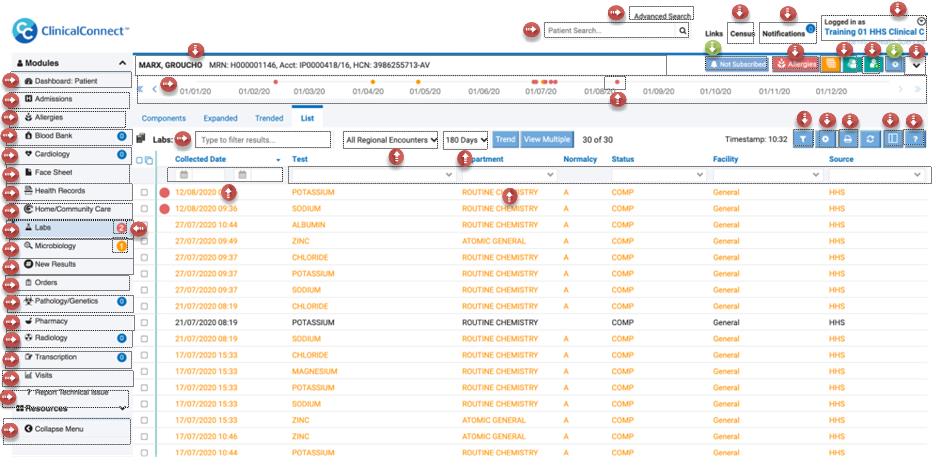This screenshot has width=940, height=470.
Task: Click the red timeline marker near 01/02/20
Action: coord(276,82)
